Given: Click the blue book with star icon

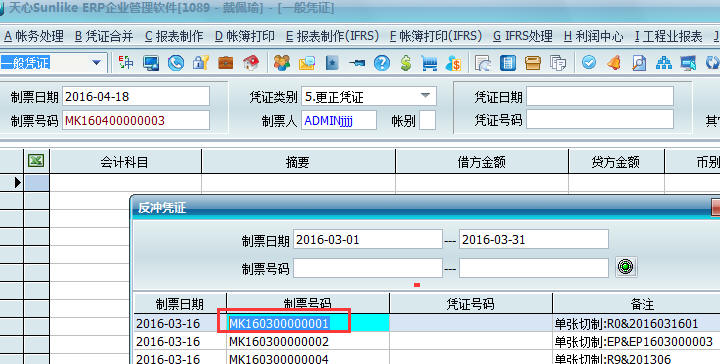Looking at the screenshot, I should pyautogui.click(x=332, y=63).
